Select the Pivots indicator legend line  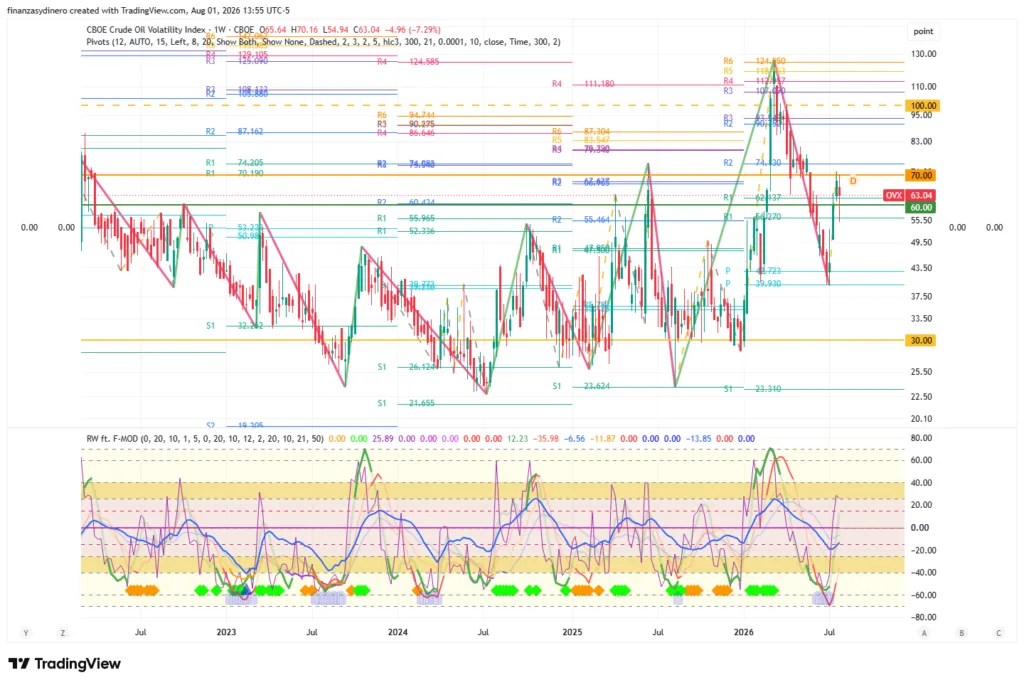tap(323, 42)
